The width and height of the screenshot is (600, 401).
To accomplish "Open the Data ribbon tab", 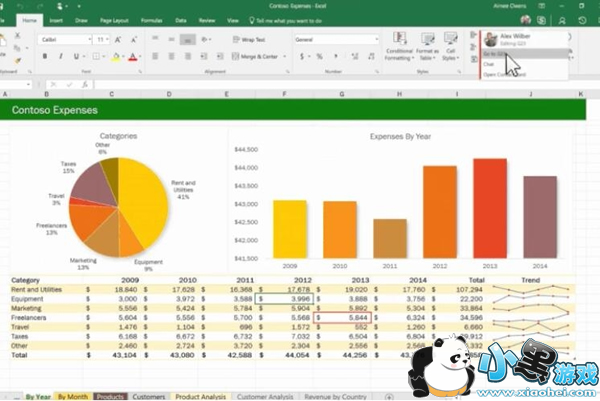I will point(181,21).
